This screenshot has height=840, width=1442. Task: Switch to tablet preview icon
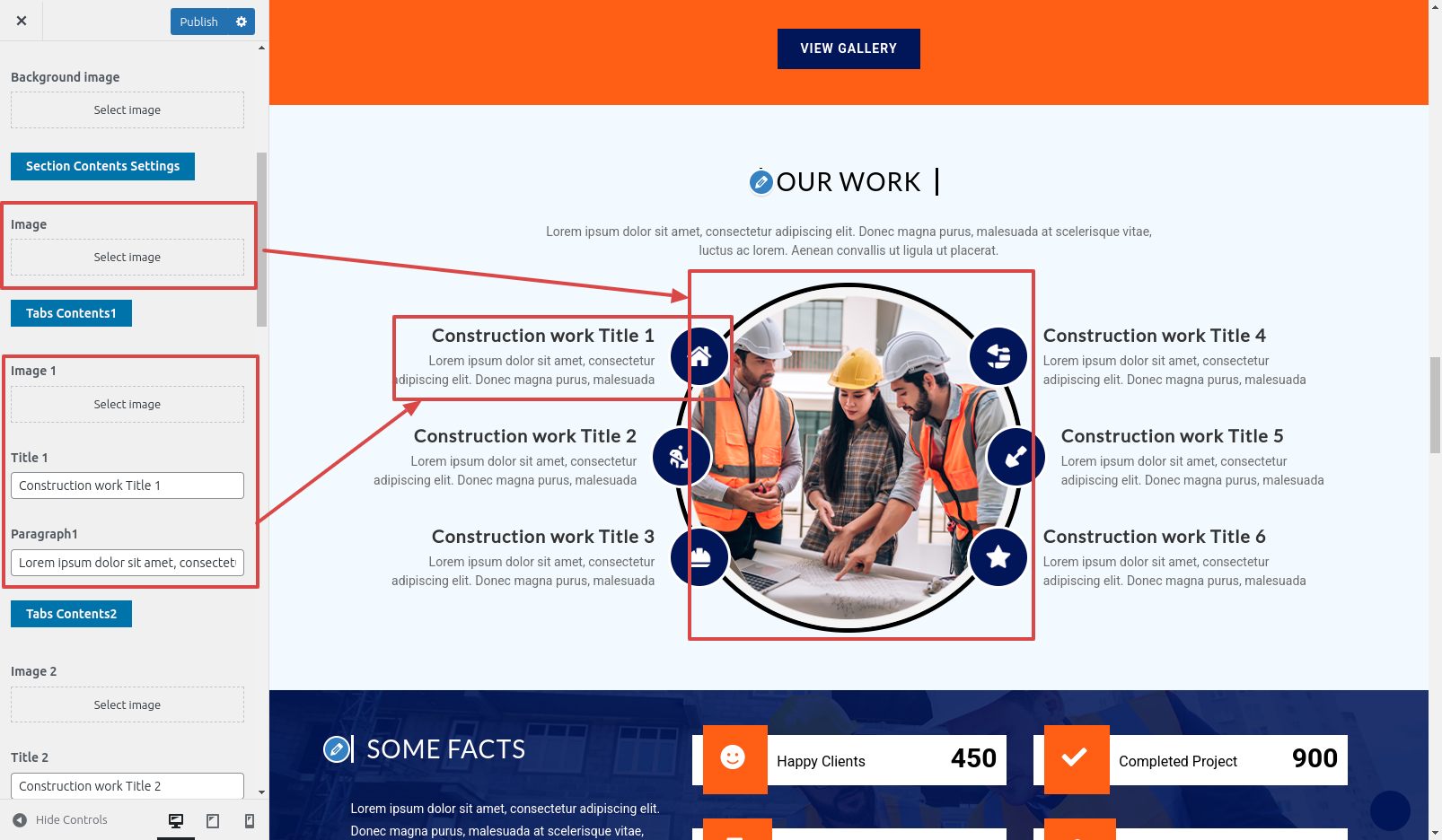[x=213, y=820]
